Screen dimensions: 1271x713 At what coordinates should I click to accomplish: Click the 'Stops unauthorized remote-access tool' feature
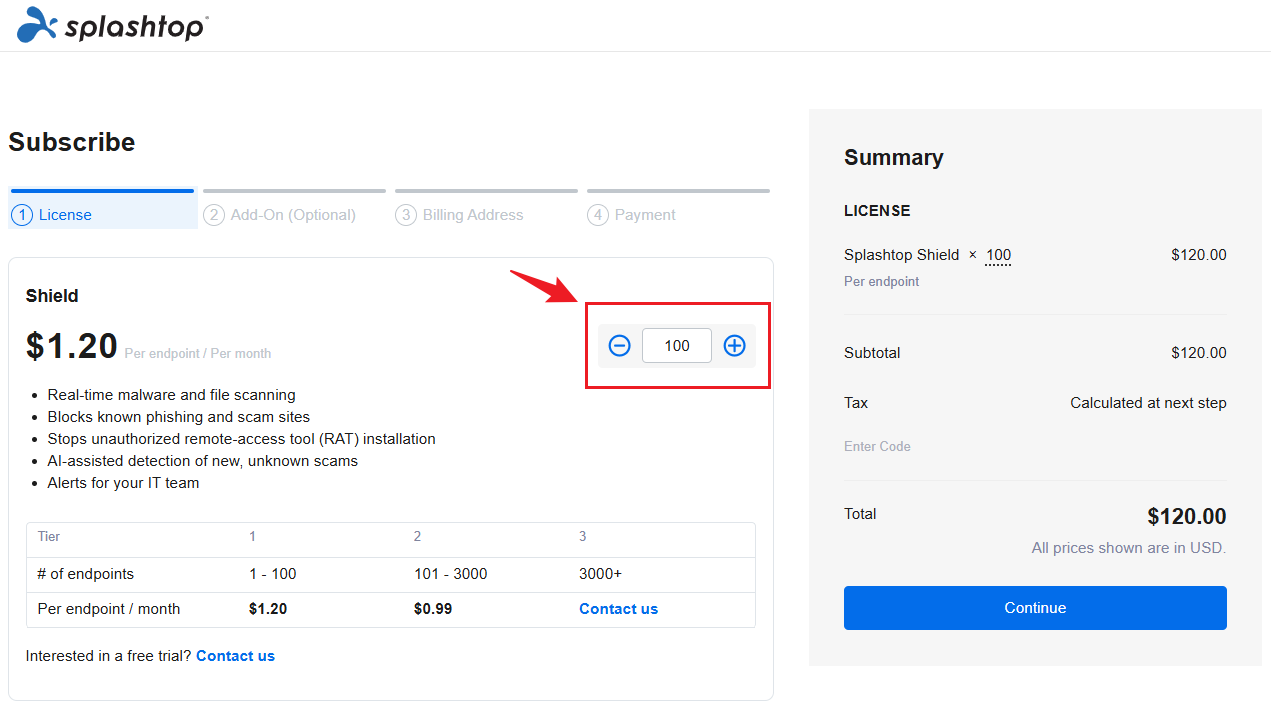tap(241, 439)
